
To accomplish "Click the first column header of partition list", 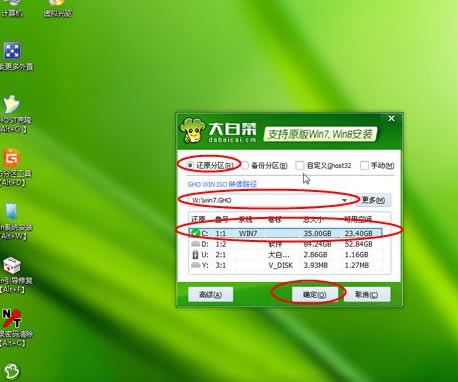I will tap(198, 220).
